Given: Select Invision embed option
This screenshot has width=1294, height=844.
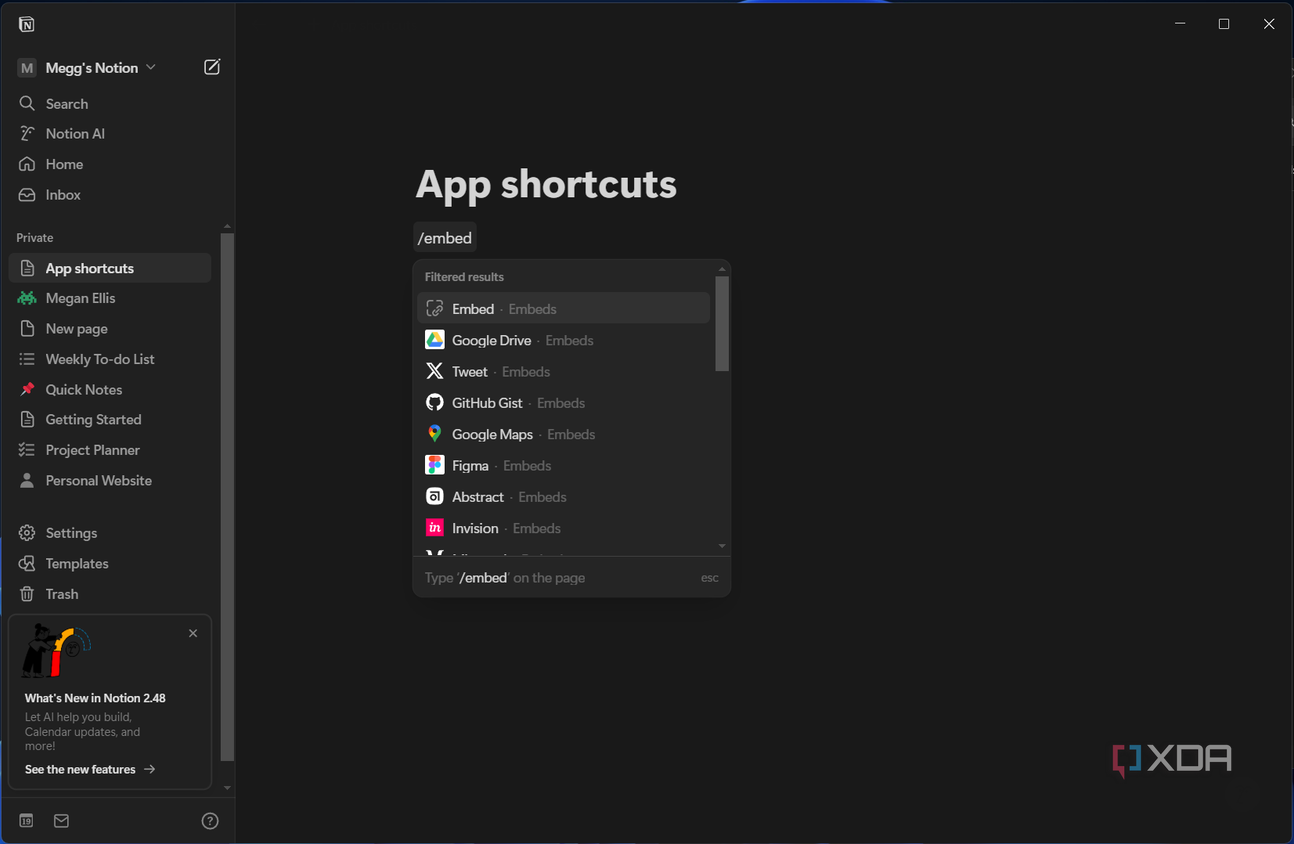Looking at the screenshot, I should click(563, 528).
